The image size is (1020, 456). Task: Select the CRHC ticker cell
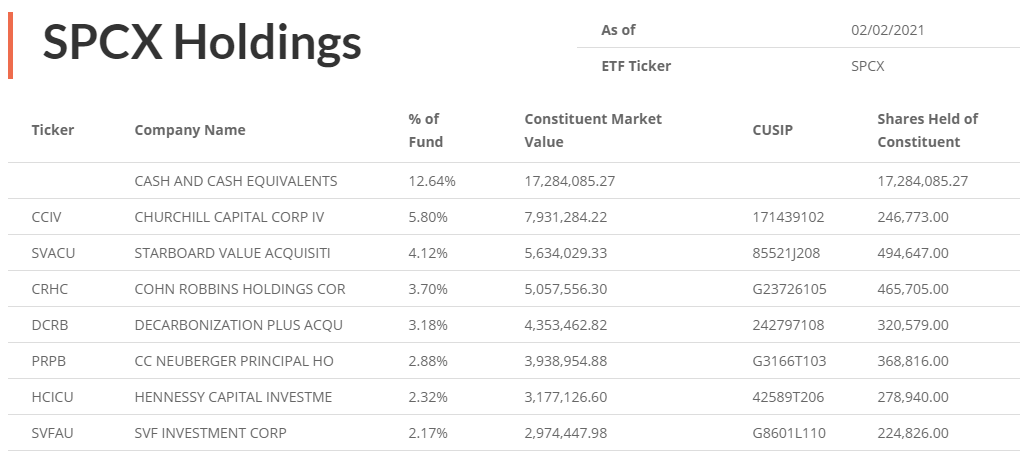coord(49,289)
